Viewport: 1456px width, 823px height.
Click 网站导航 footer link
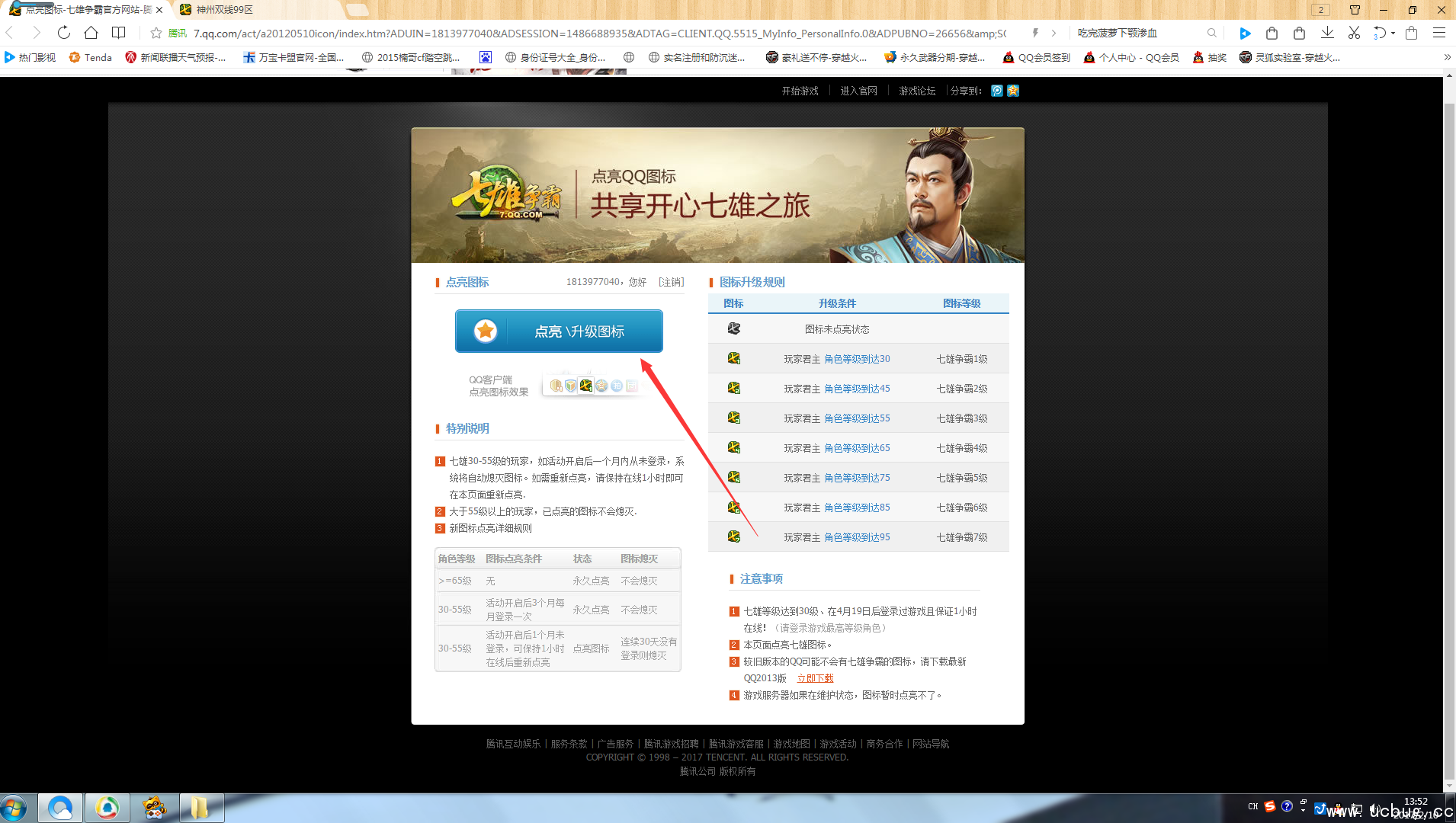click(x=931, y=744)
